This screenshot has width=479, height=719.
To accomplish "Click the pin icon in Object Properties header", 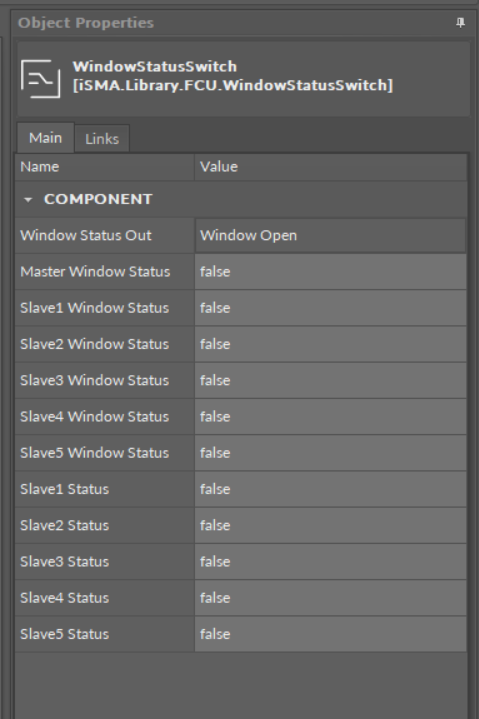I will pyautogui.click(x=460, y=22).
